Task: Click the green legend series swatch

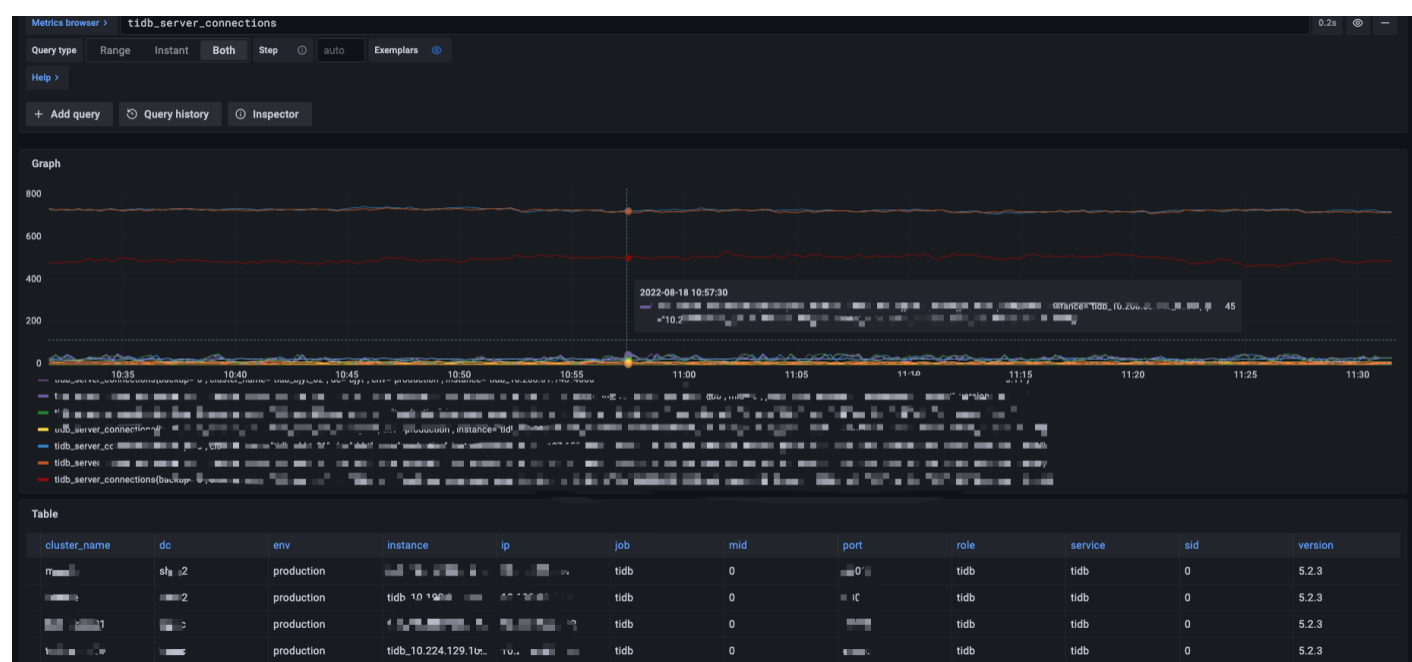Action: click(43, 412)
